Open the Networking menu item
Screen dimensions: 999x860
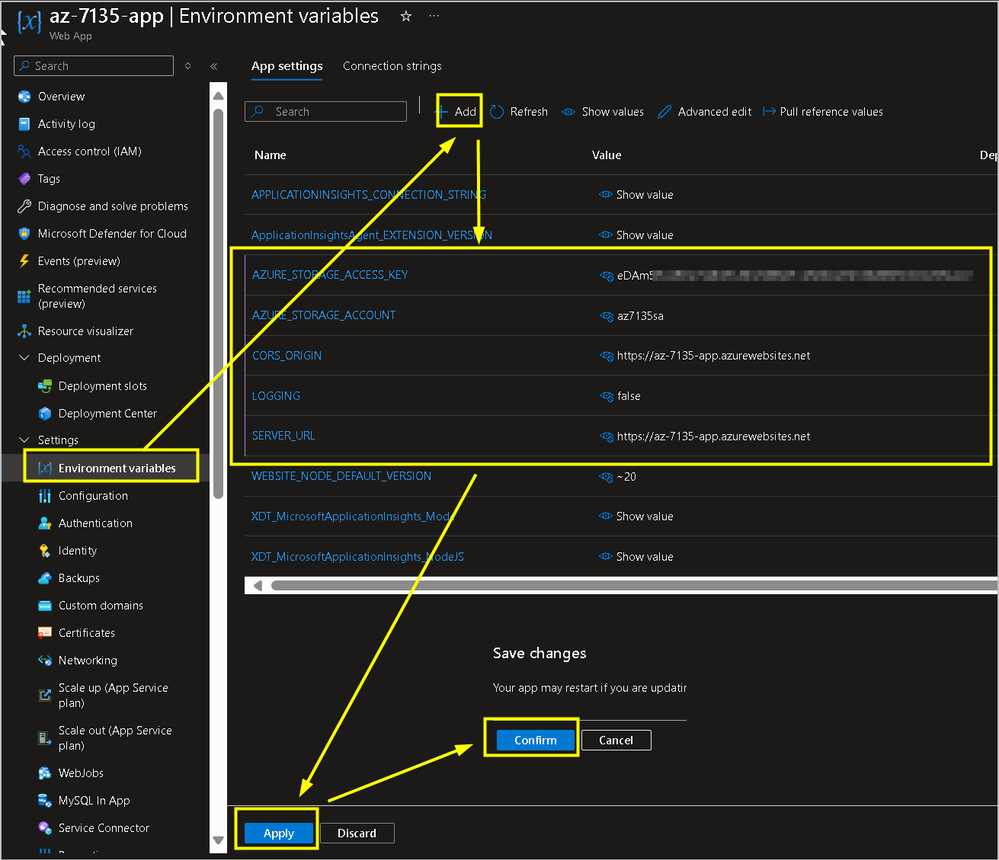(88, 661)
